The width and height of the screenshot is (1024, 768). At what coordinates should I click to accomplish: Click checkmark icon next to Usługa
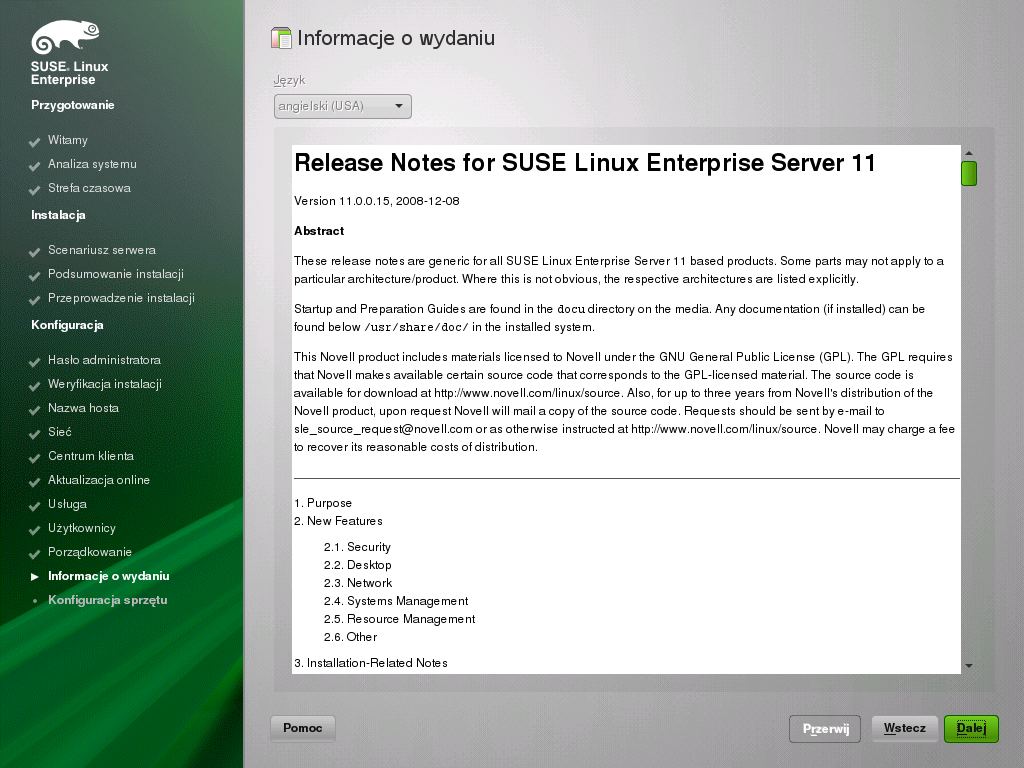(35, 506)
